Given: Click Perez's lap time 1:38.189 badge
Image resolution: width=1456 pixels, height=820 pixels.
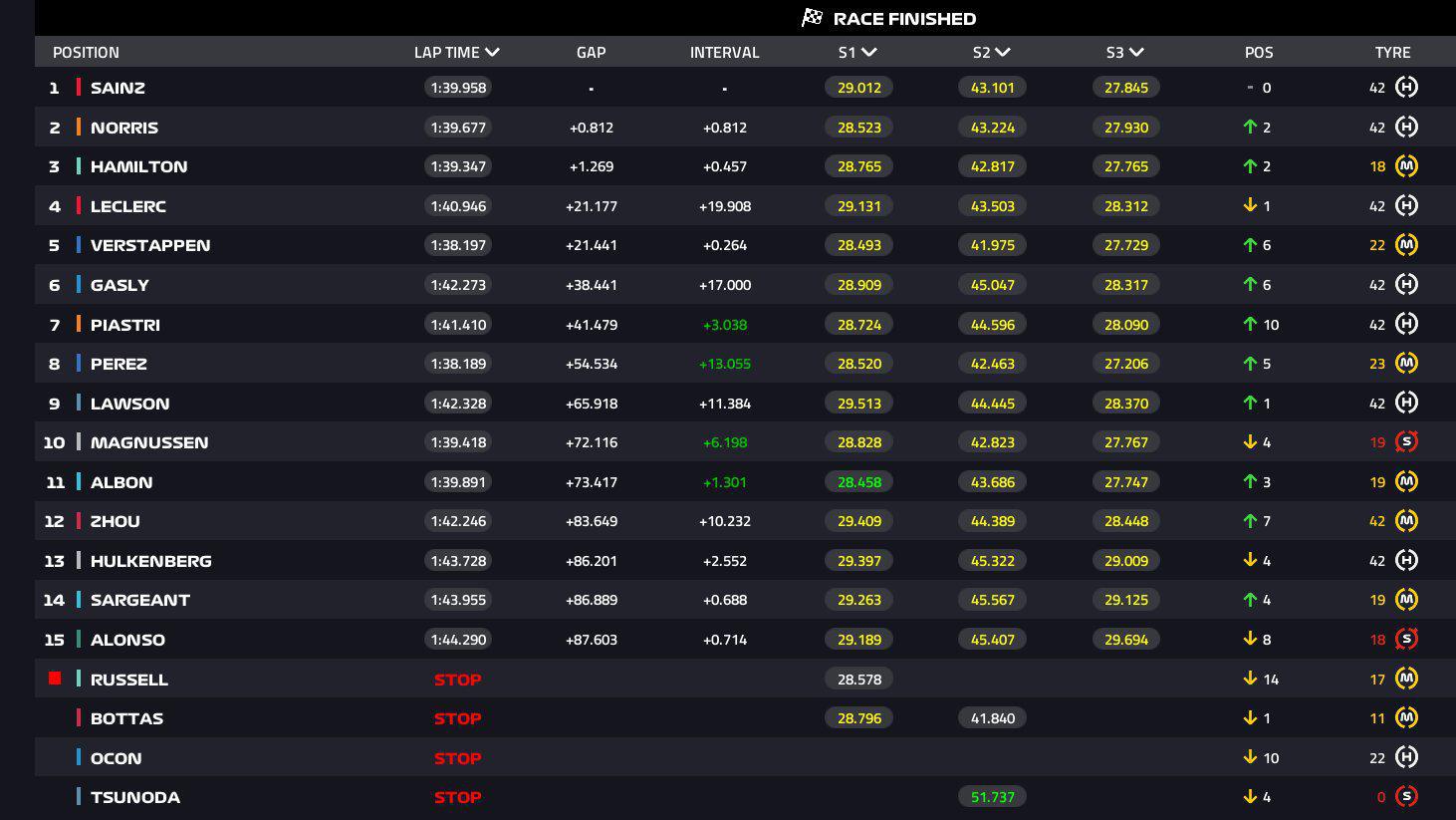Looking at the screenshot, I should pyautogui.click(x=459, y=364).
